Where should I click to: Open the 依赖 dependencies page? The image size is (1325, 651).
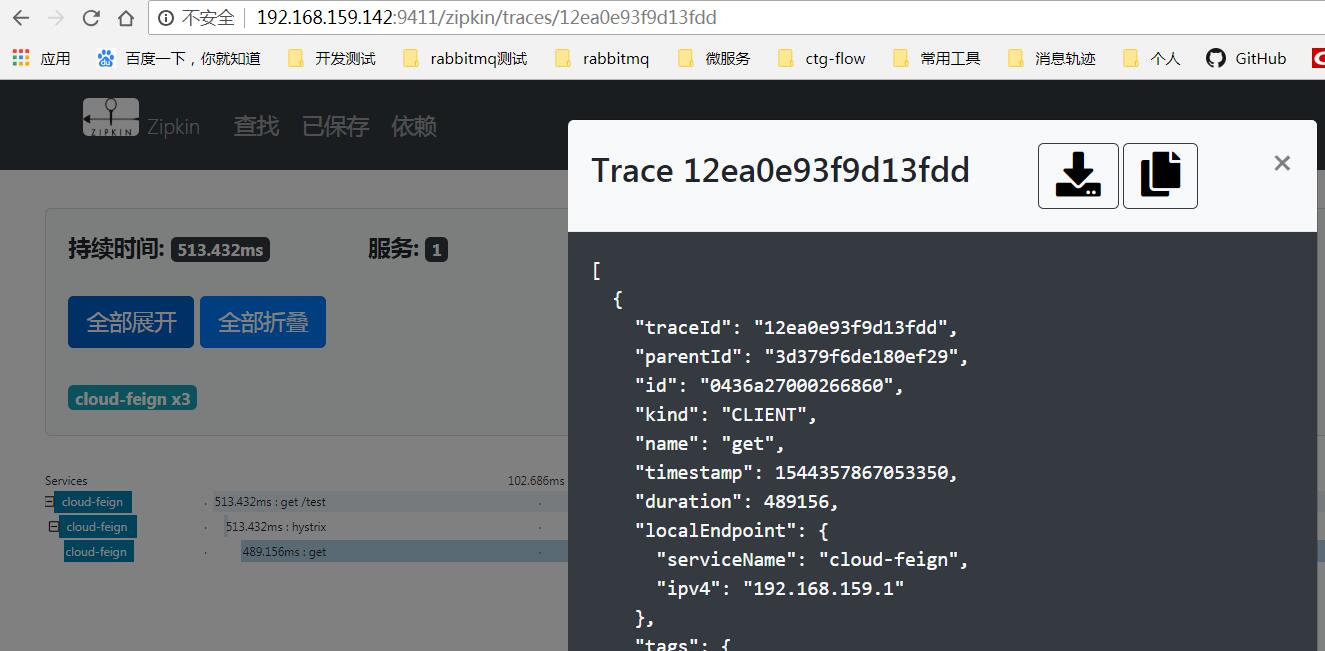tap(414, 126)
